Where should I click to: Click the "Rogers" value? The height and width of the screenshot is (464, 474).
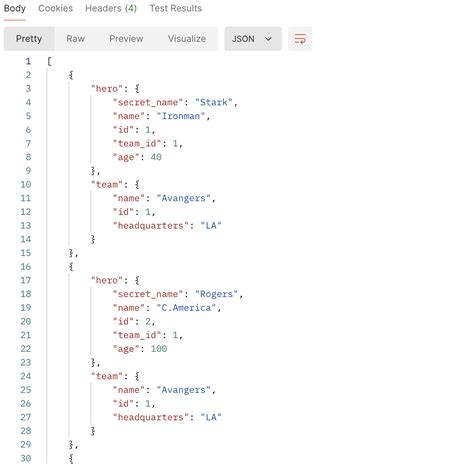point(217,294)
